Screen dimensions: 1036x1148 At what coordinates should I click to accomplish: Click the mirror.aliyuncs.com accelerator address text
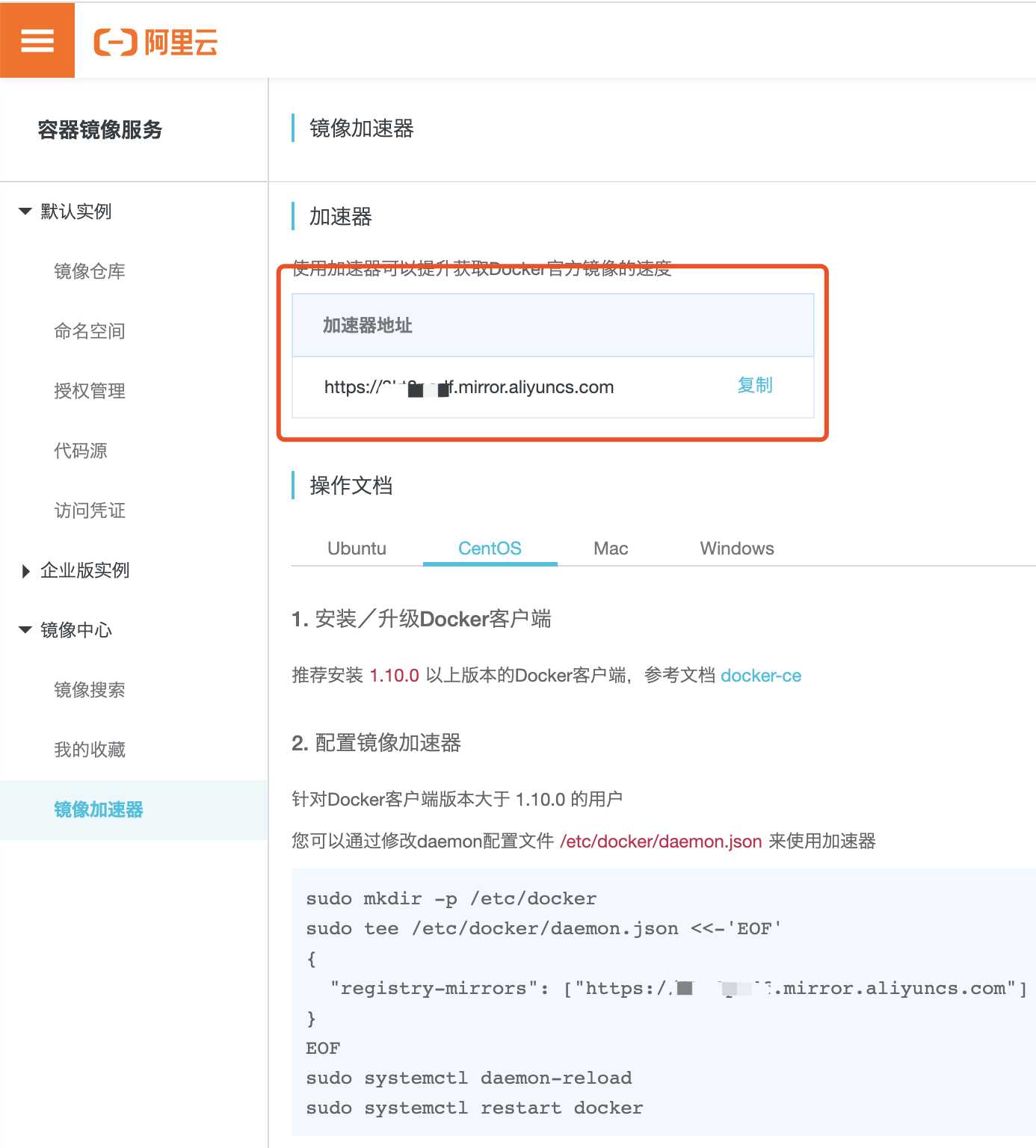[469, 387]
